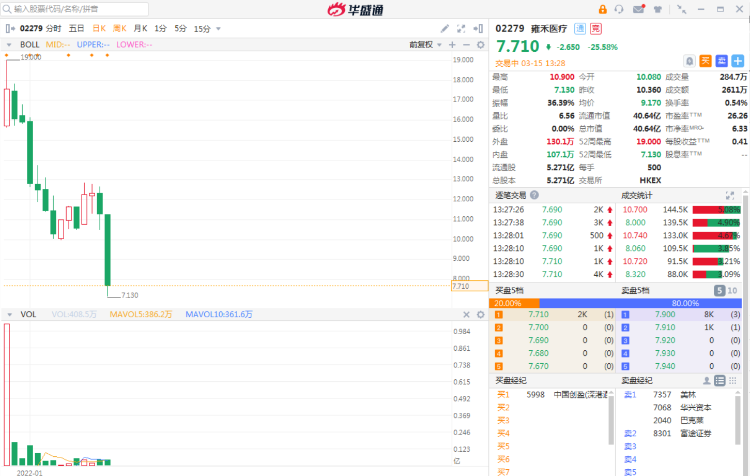Open BOLL indicator settings gear
This screenshot has width=750, height=476.
click(x=480, y=45)
